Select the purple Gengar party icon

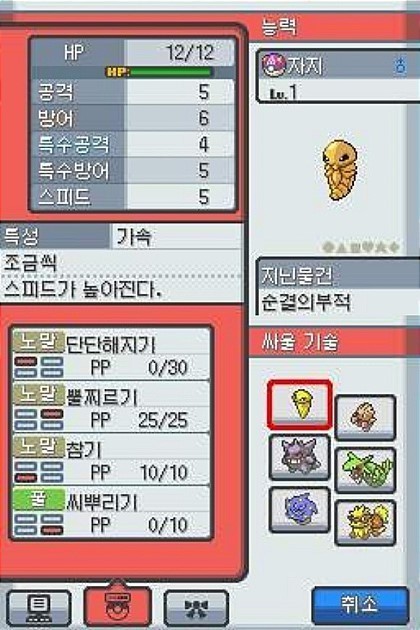click(300, 457)
